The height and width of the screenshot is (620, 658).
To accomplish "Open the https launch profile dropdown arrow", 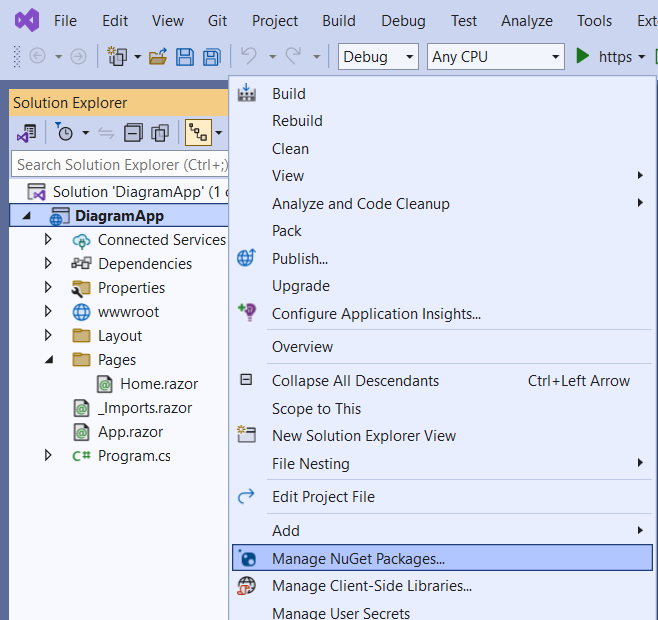I will pos(642,57).
